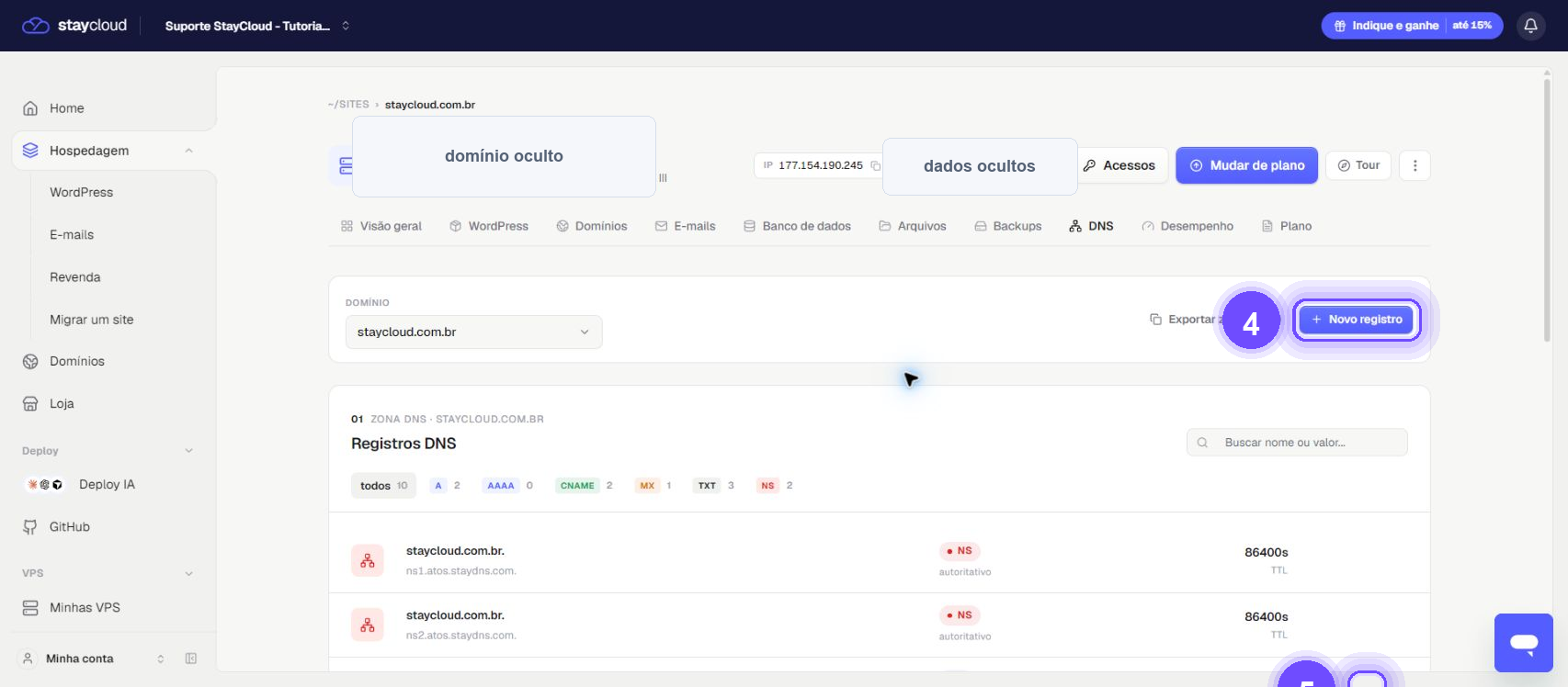
Task: Open the Domínio dropdown staycloud.com.br
Action: (x=474, y=332)
